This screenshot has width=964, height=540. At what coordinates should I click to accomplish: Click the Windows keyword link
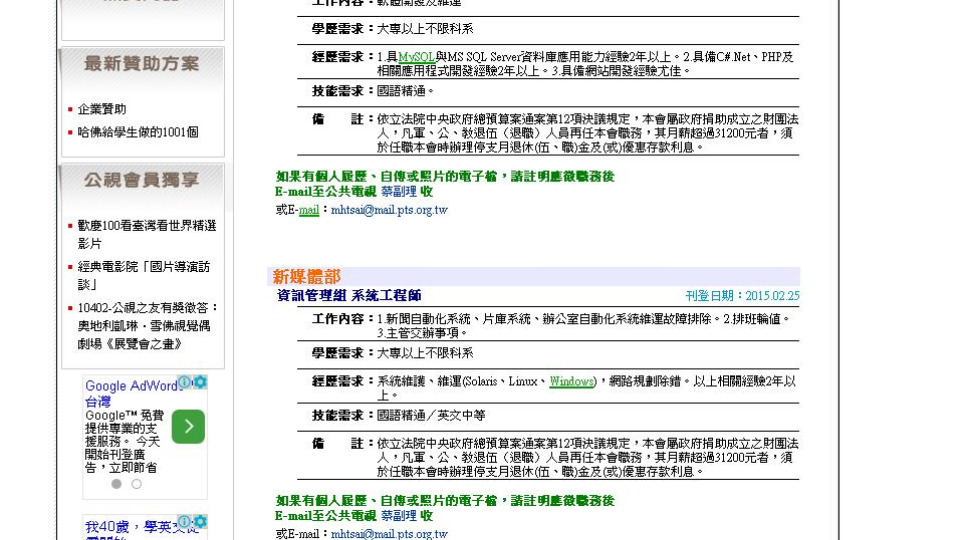(571, 382)
